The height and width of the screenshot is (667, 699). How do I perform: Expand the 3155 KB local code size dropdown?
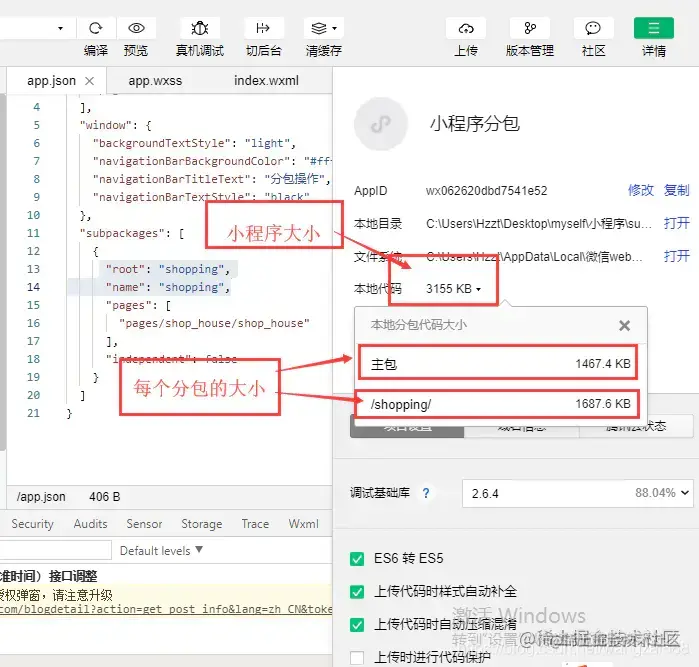click(453, 289)
